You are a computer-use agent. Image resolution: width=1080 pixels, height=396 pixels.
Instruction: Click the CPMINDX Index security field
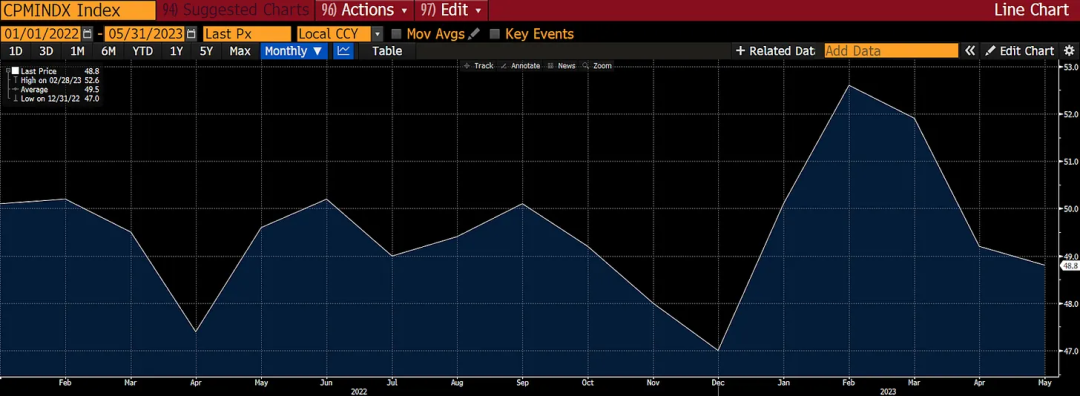pos(77,10)
